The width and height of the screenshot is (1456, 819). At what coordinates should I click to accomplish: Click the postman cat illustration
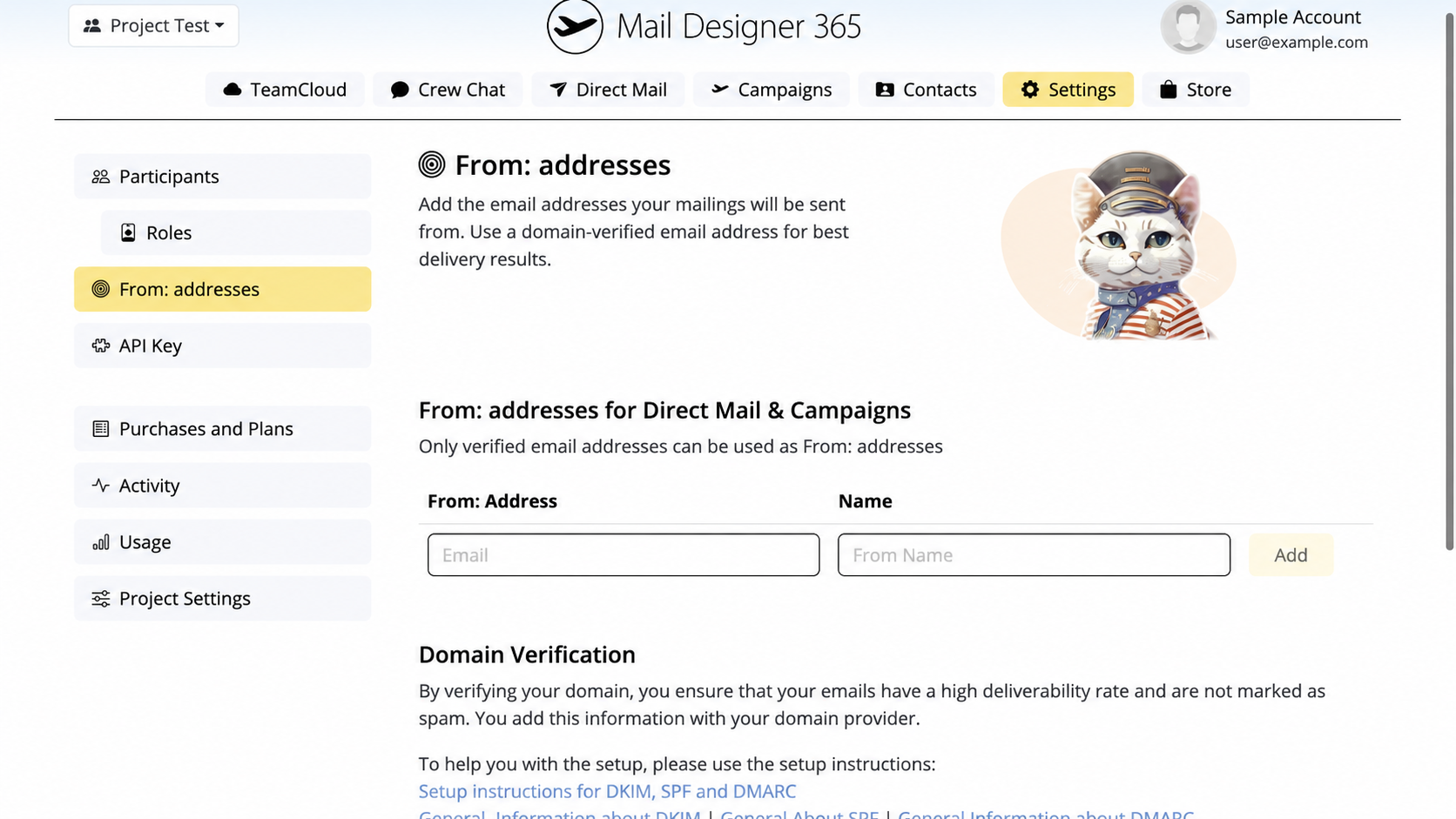(1119, 245)
